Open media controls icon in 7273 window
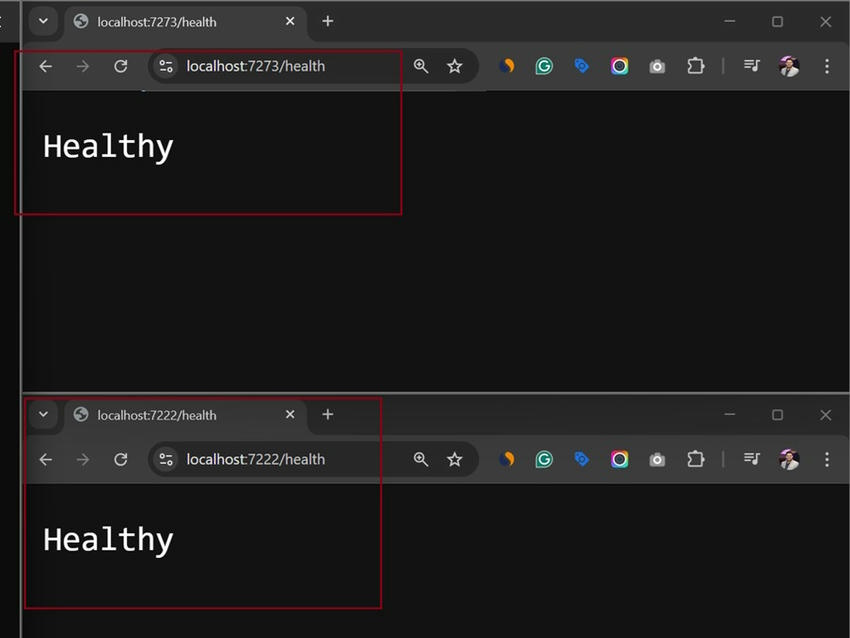Image resolution: width=850 pixels, height=638 pixels. (x=752, y=66)
